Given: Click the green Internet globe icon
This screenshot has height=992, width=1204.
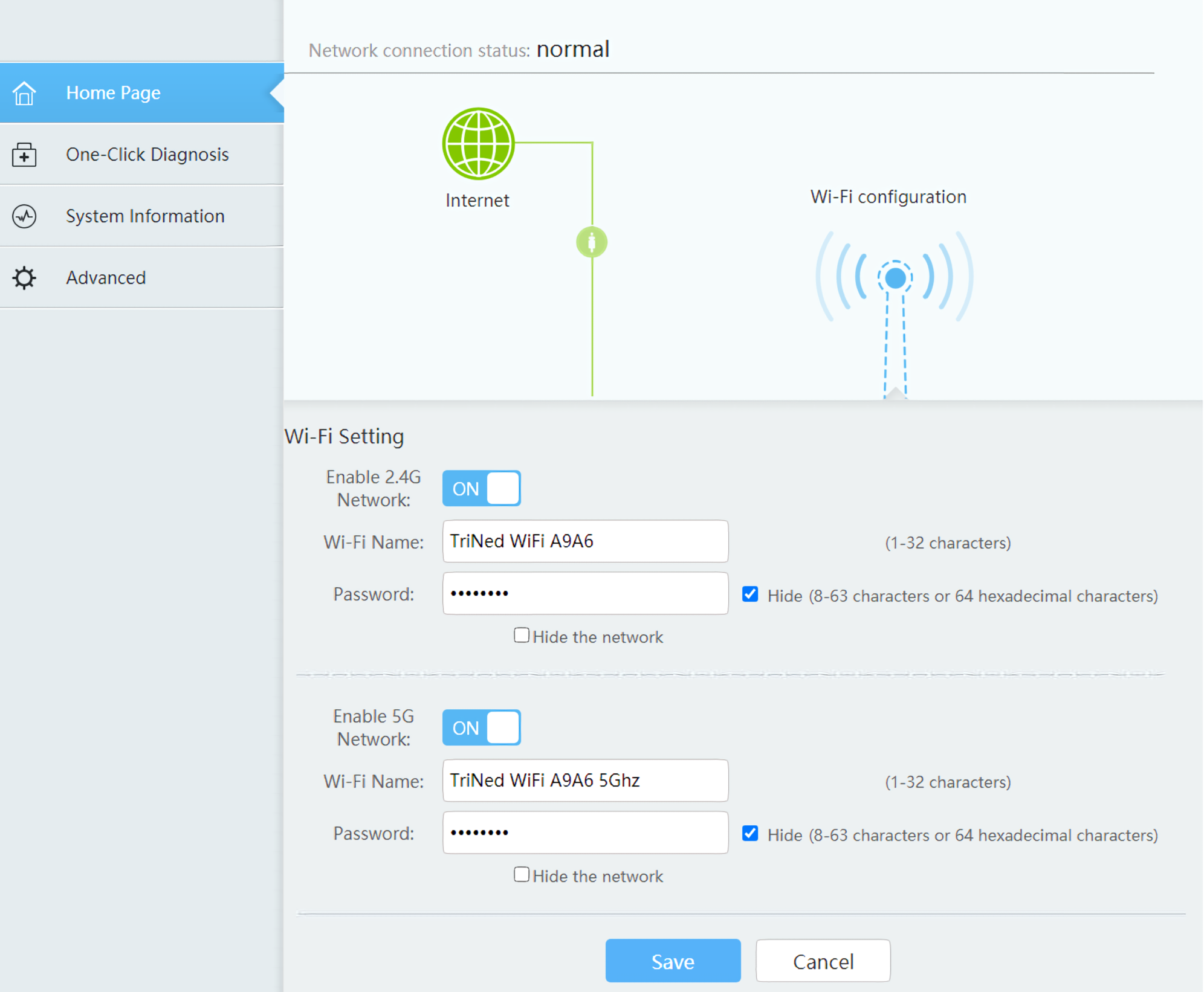Looking at the screenshot, I should coord(478,144).
